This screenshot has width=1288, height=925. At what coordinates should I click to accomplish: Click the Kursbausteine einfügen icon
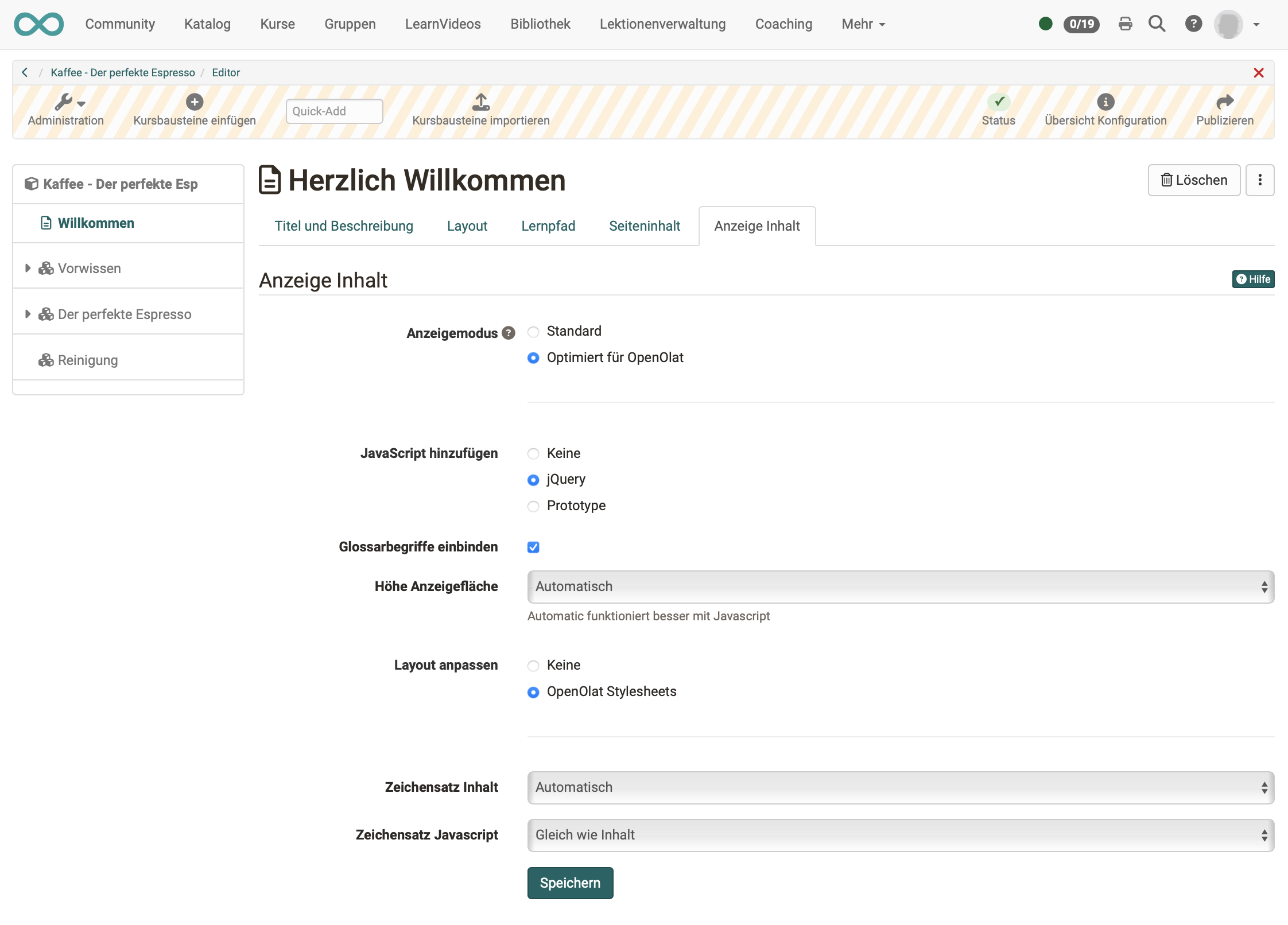tap(194, 100)
